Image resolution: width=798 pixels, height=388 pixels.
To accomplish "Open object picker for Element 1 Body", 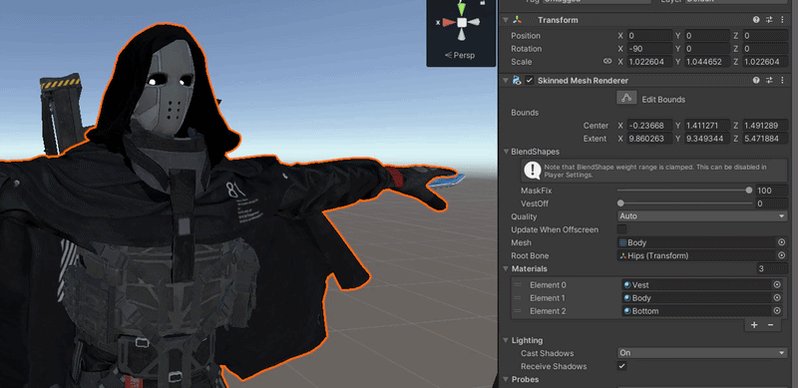I will (x=777, y=298).
